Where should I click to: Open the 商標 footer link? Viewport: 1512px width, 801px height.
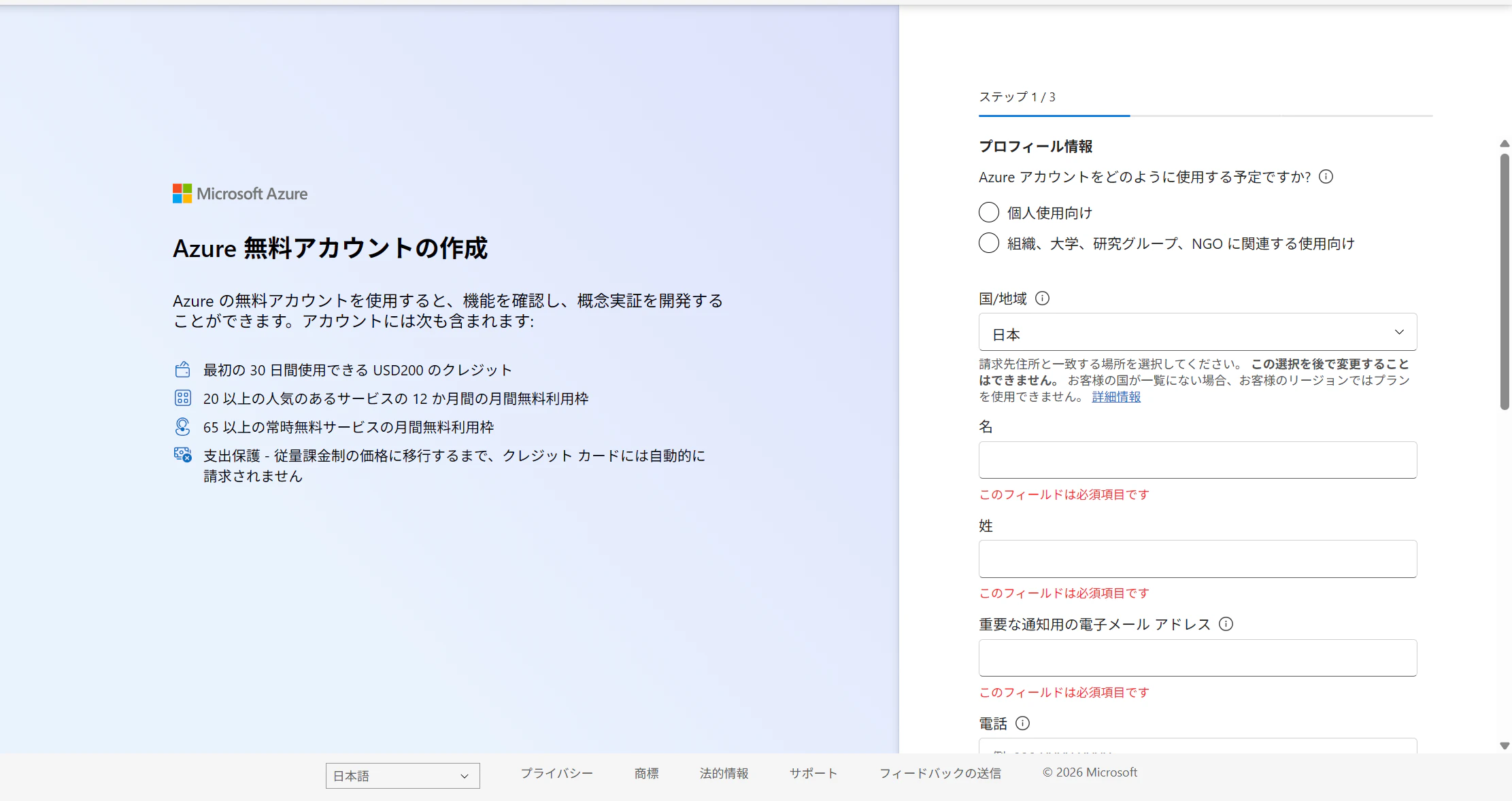pos(646,773)
